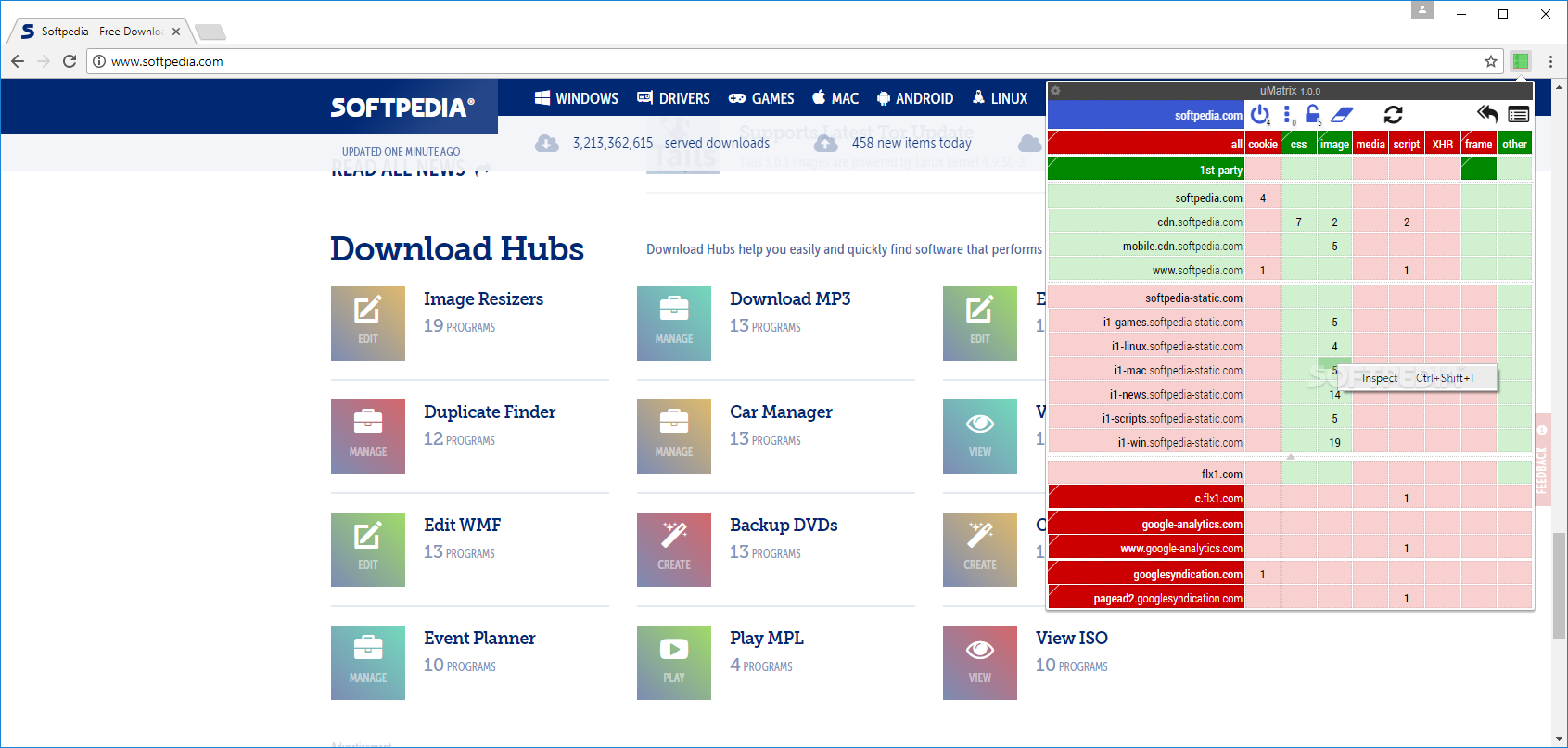The image size is (1568, 748).
Task: Click the cdn.softpedia.com hostname row
Action: [1146, 222]
